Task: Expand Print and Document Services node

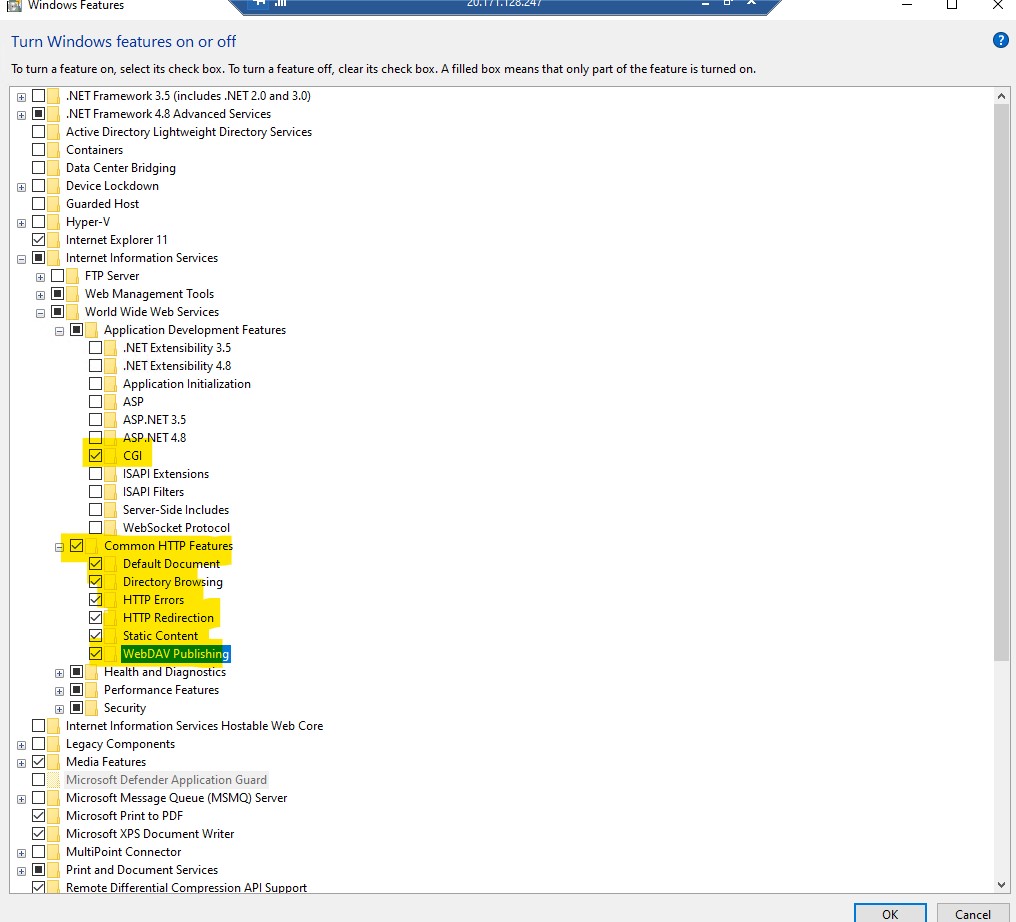Action: pyautogui.click(x=21, y=871)
